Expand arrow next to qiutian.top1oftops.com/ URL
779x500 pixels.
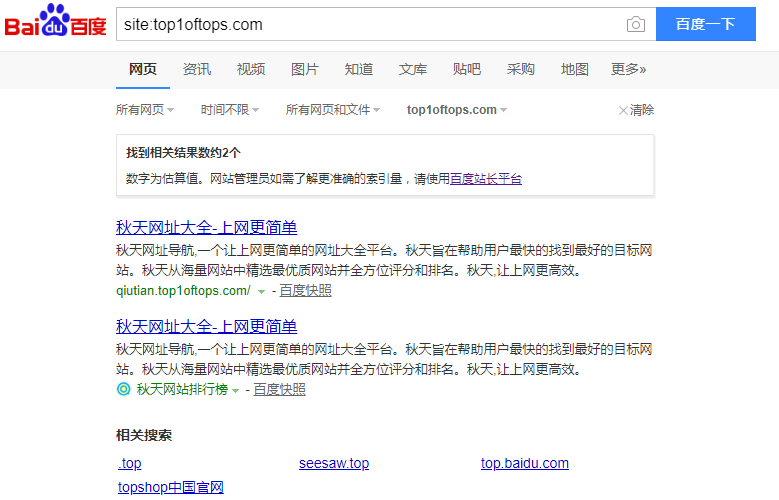click(261, 292)
